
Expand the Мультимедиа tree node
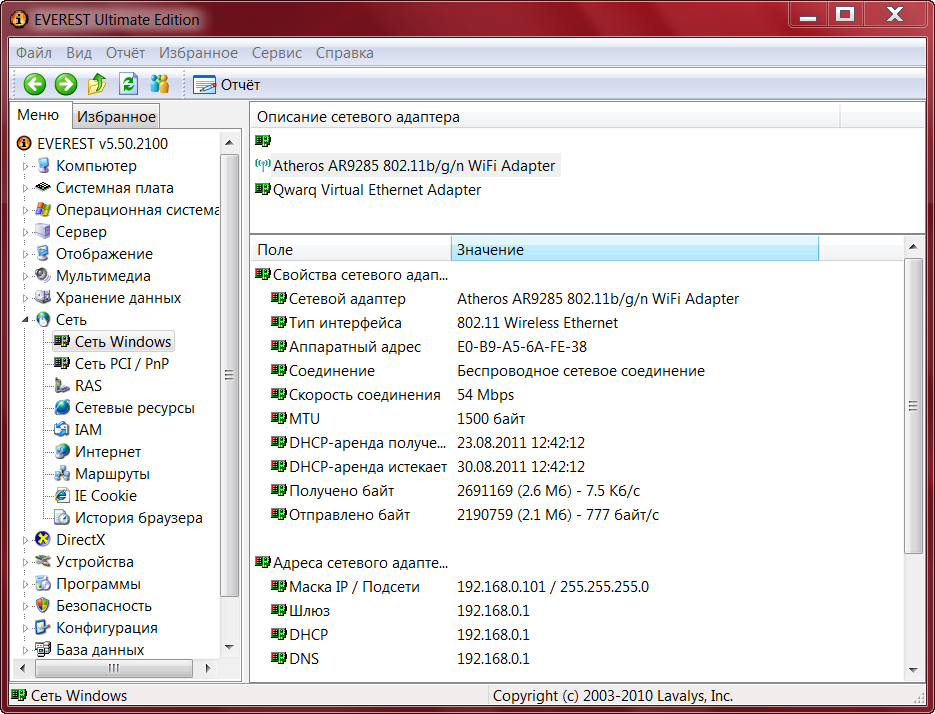(26, 277)
